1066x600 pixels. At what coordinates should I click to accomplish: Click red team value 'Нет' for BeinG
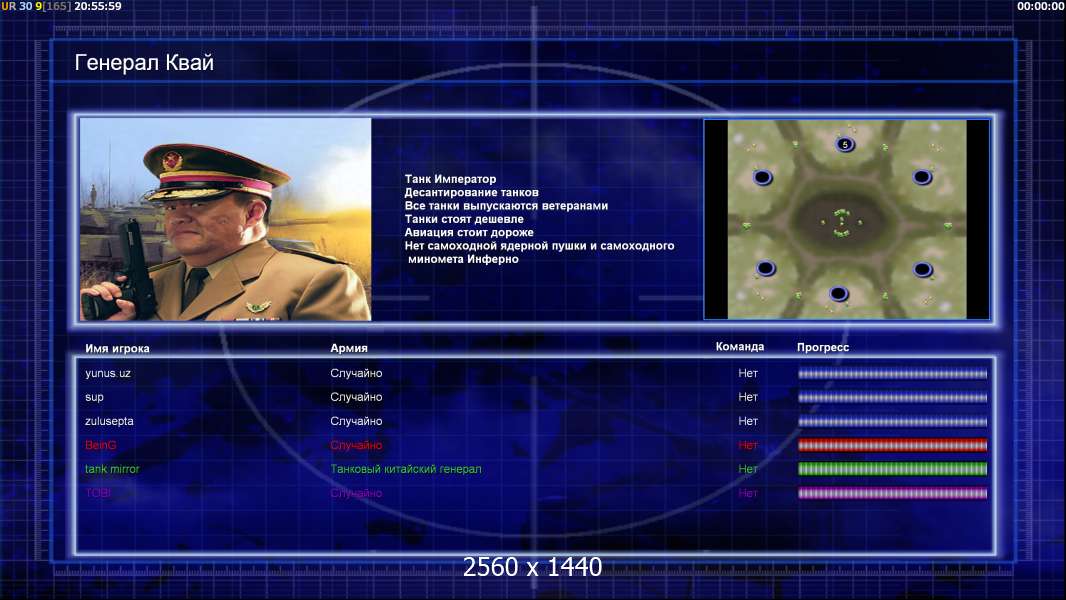(x=748, y=445)
